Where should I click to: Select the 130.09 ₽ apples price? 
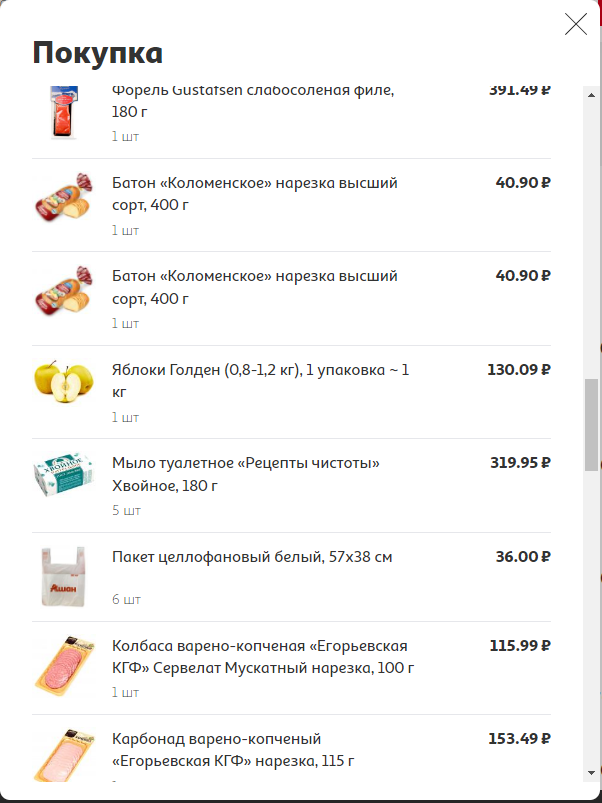coord(519,370)
